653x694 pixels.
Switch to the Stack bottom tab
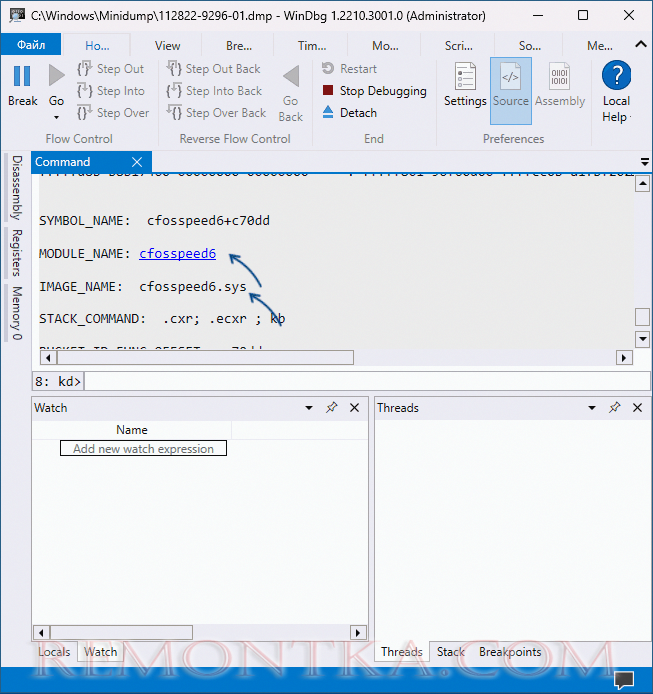click(451, 652)
